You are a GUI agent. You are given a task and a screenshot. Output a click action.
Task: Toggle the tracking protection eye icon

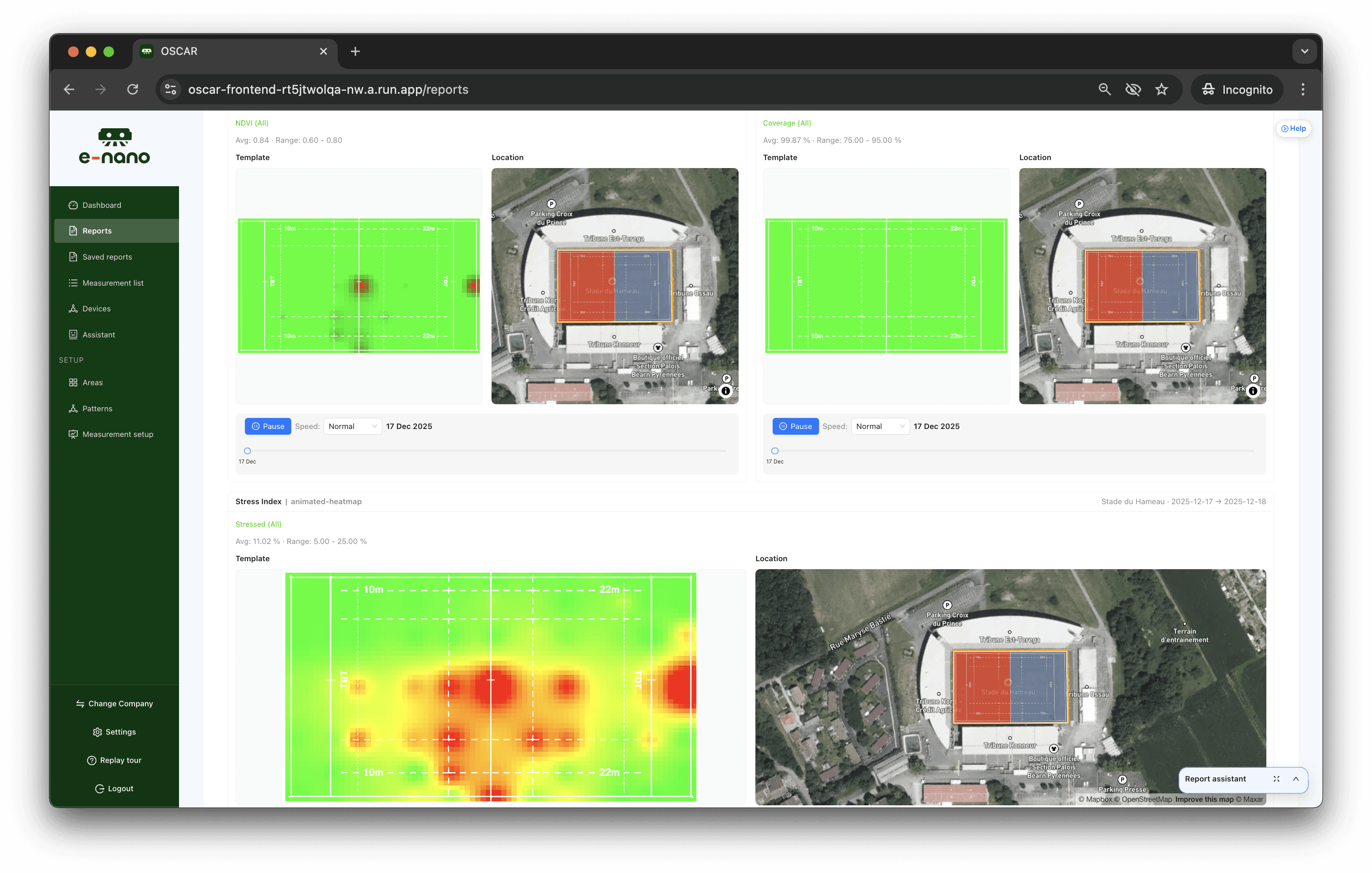click(x=1133, y=89)
